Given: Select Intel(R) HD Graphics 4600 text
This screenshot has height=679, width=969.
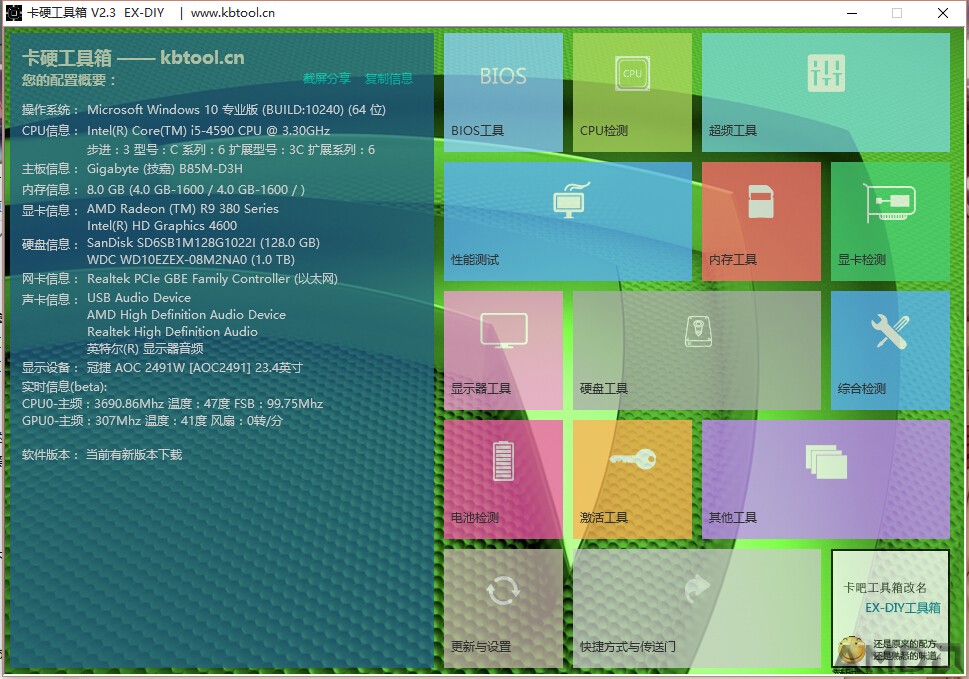Looking at the screenshot, I should click(x=162, y=226).
